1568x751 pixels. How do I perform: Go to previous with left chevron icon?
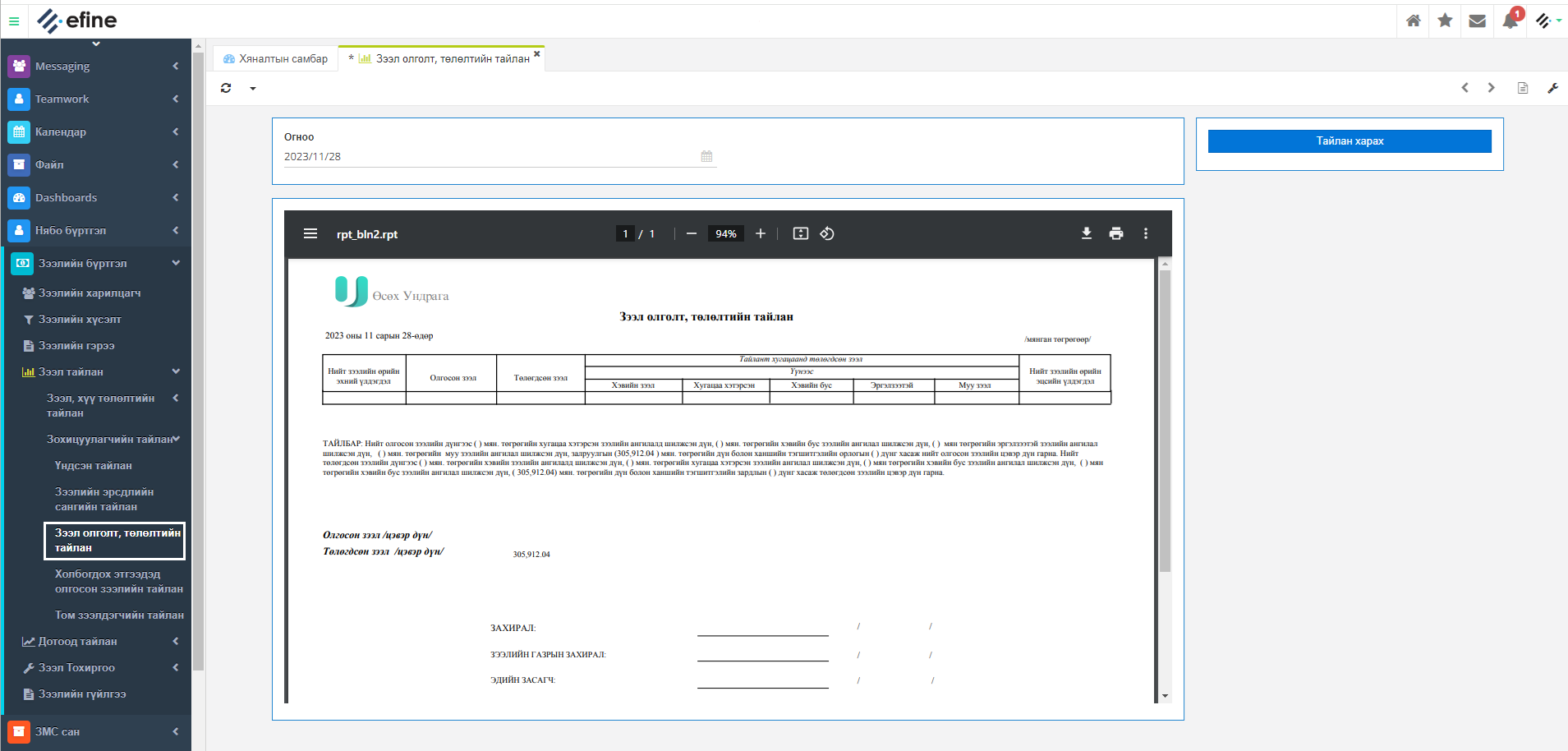pyautogui.click(x=1465, y=88)
